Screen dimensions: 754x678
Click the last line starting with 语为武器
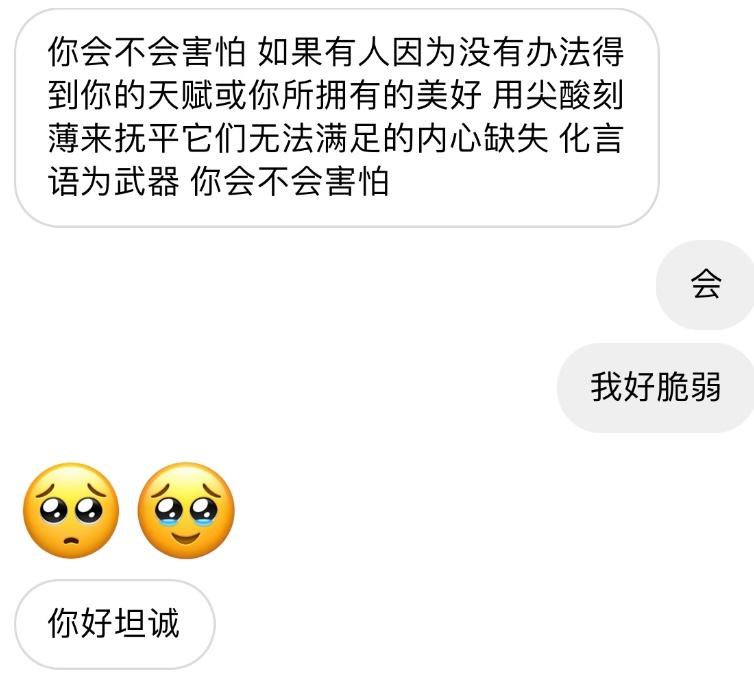coord(218,182)
